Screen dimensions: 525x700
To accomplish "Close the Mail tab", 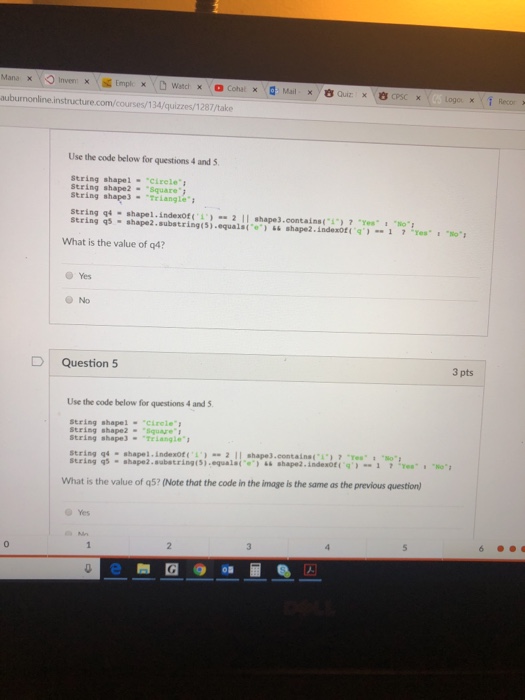I will coord(309,92).
